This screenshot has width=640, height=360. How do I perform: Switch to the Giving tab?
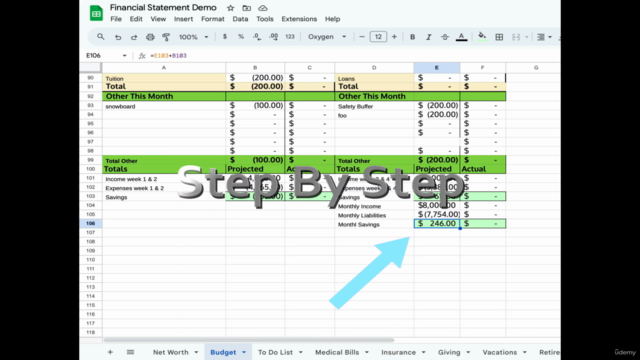coord(449,352)
